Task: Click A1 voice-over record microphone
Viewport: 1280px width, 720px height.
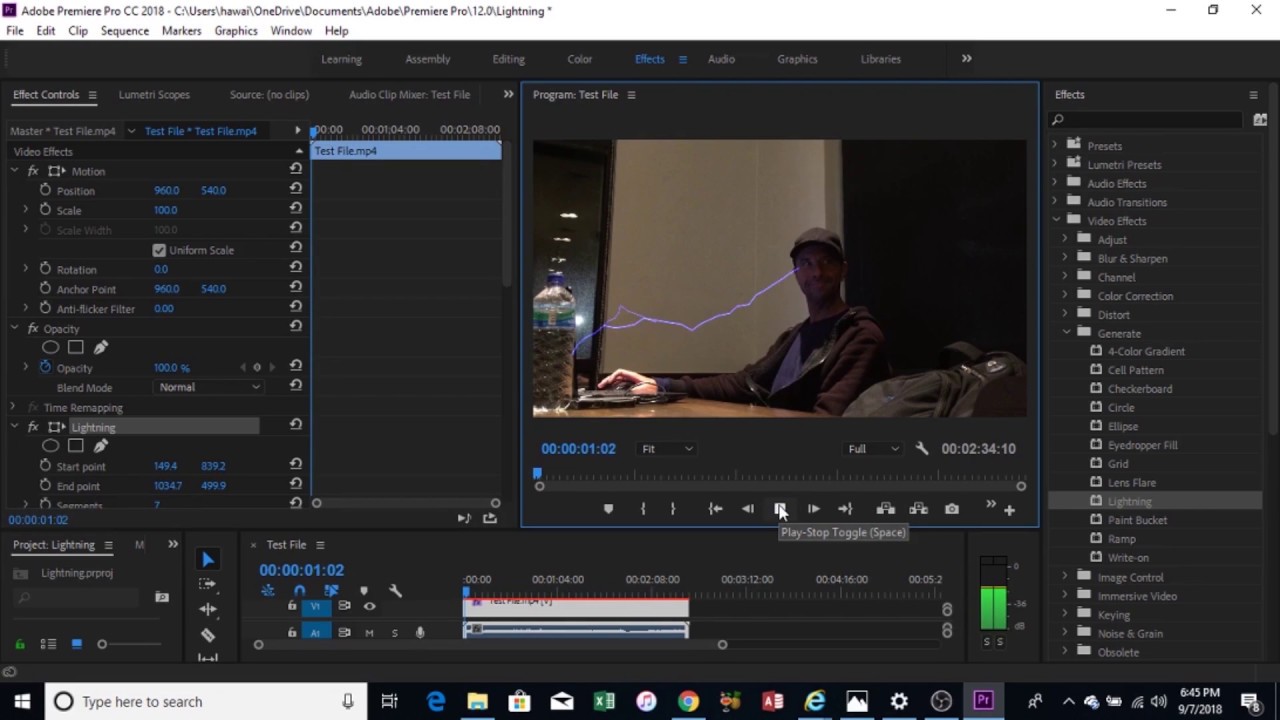Action: pyautogui.click(x=420, y=632)
